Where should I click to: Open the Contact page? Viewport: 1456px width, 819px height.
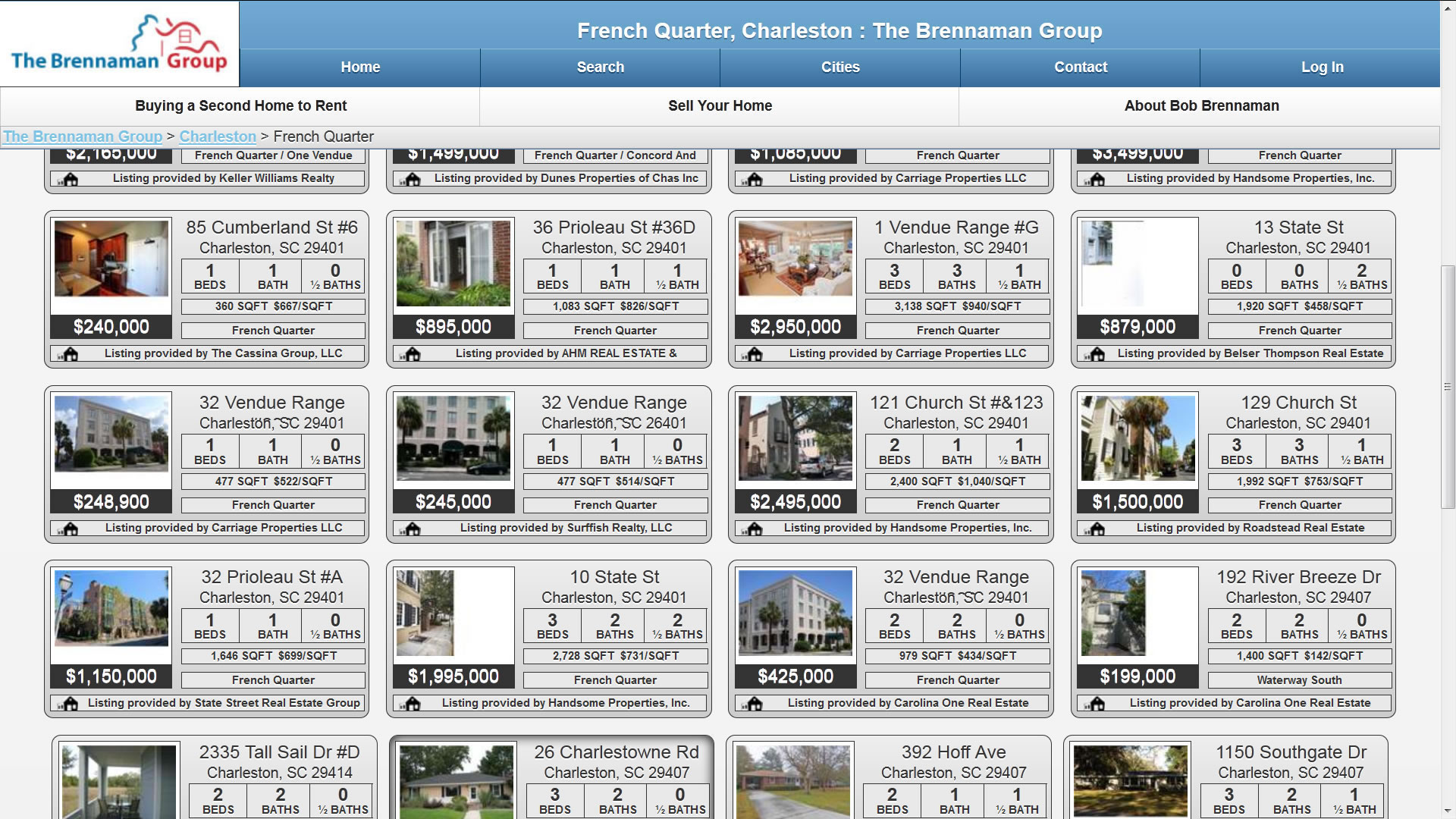point(1081,67)
